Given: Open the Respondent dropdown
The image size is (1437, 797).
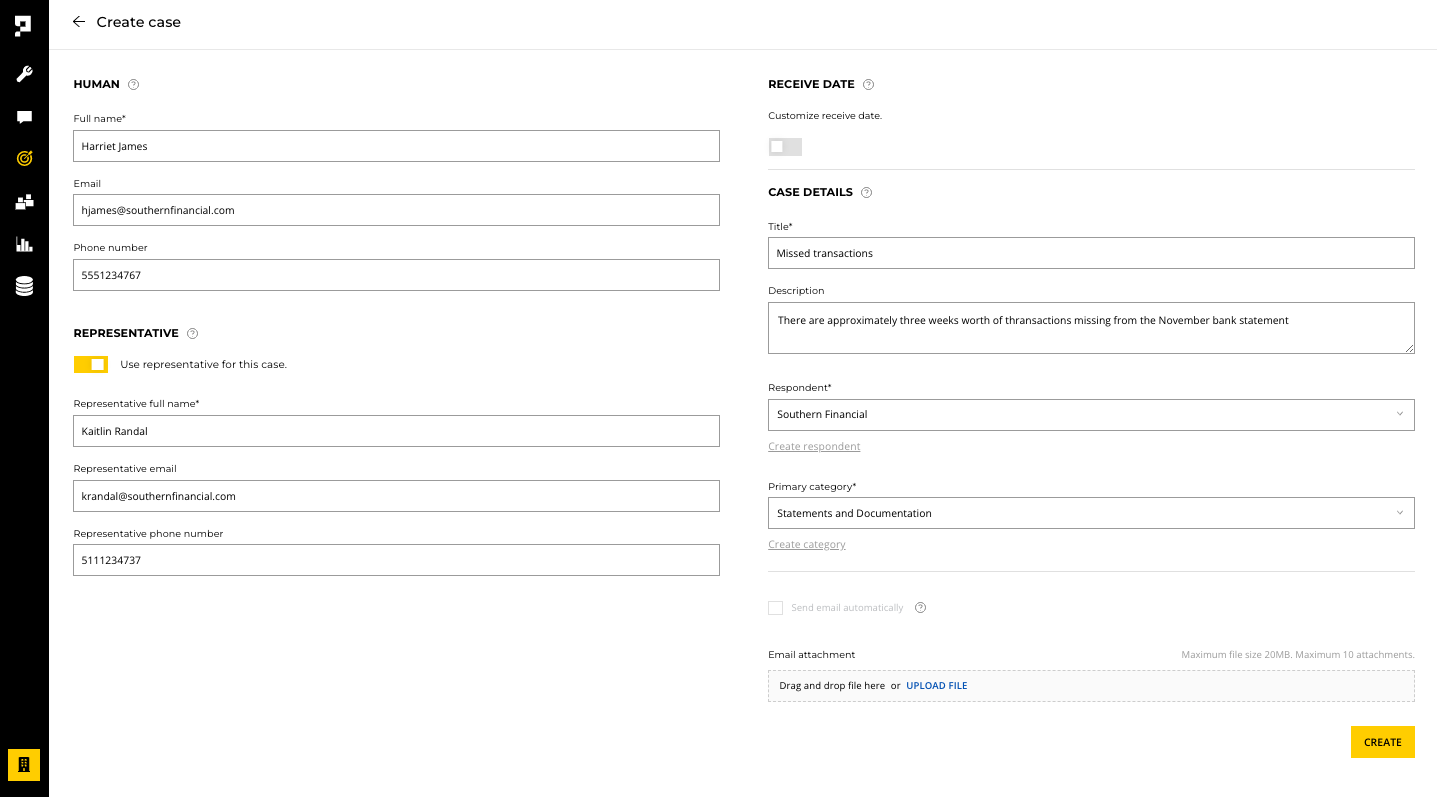Looking at the screenshot, I should pos(1090,414).
